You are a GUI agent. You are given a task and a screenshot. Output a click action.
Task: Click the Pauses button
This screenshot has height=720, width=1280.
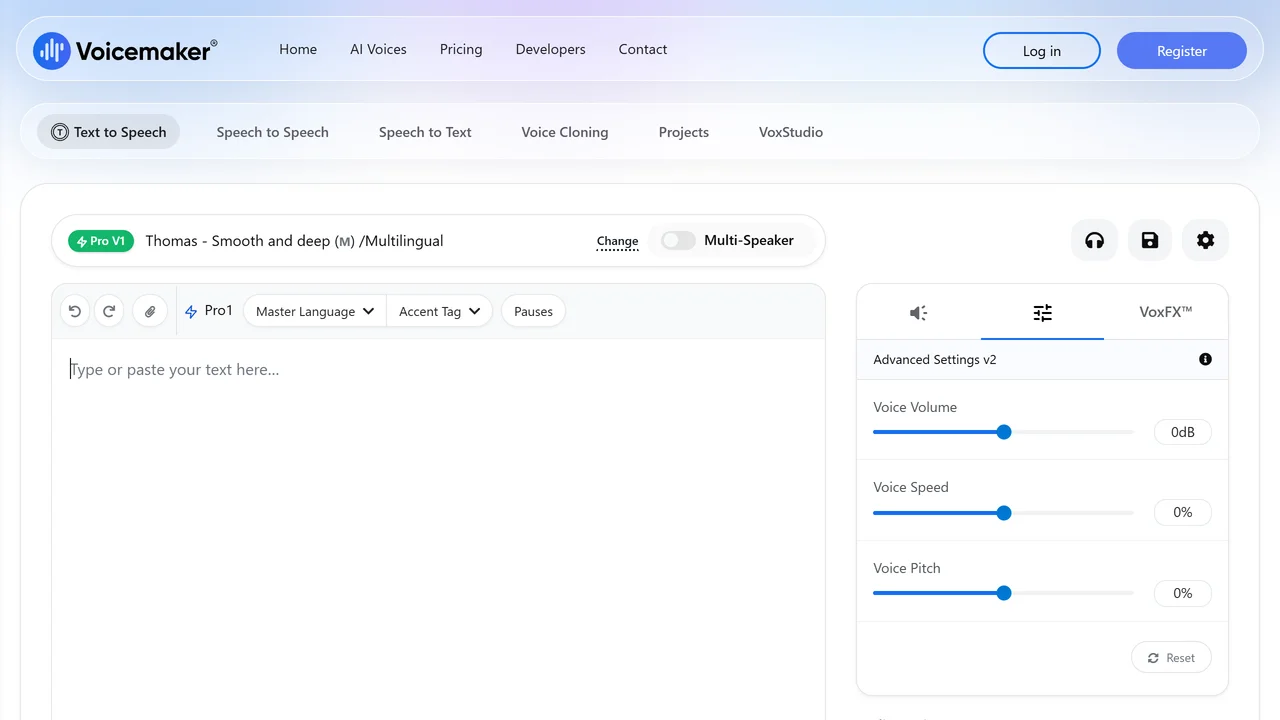533,311
